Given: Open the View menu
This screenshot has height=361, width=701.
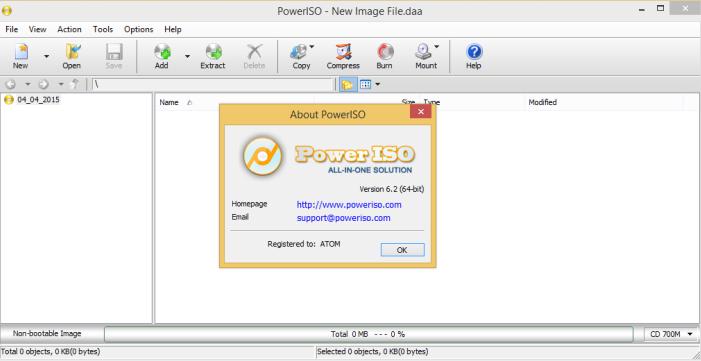Looking at the screenshot, I should pos(38,30).
